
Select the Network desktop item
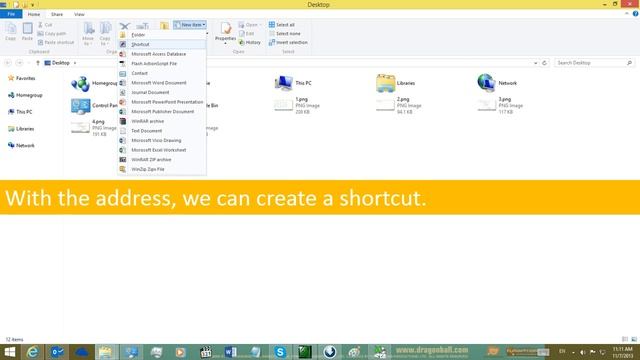click(x=497, y=83)
